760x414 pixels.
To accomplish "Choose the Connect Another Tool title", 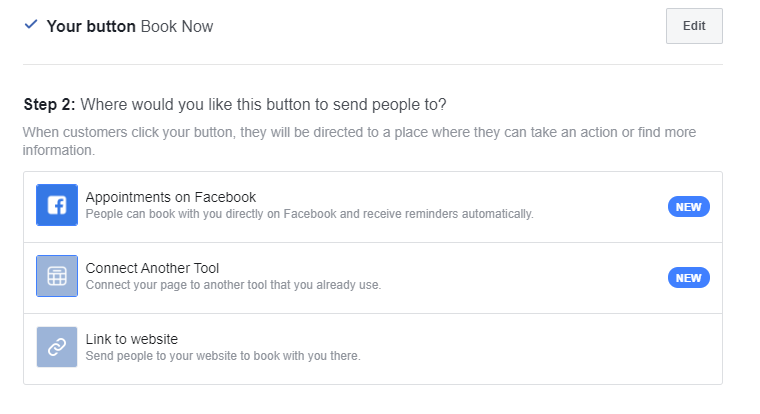I will click(152, 268).
